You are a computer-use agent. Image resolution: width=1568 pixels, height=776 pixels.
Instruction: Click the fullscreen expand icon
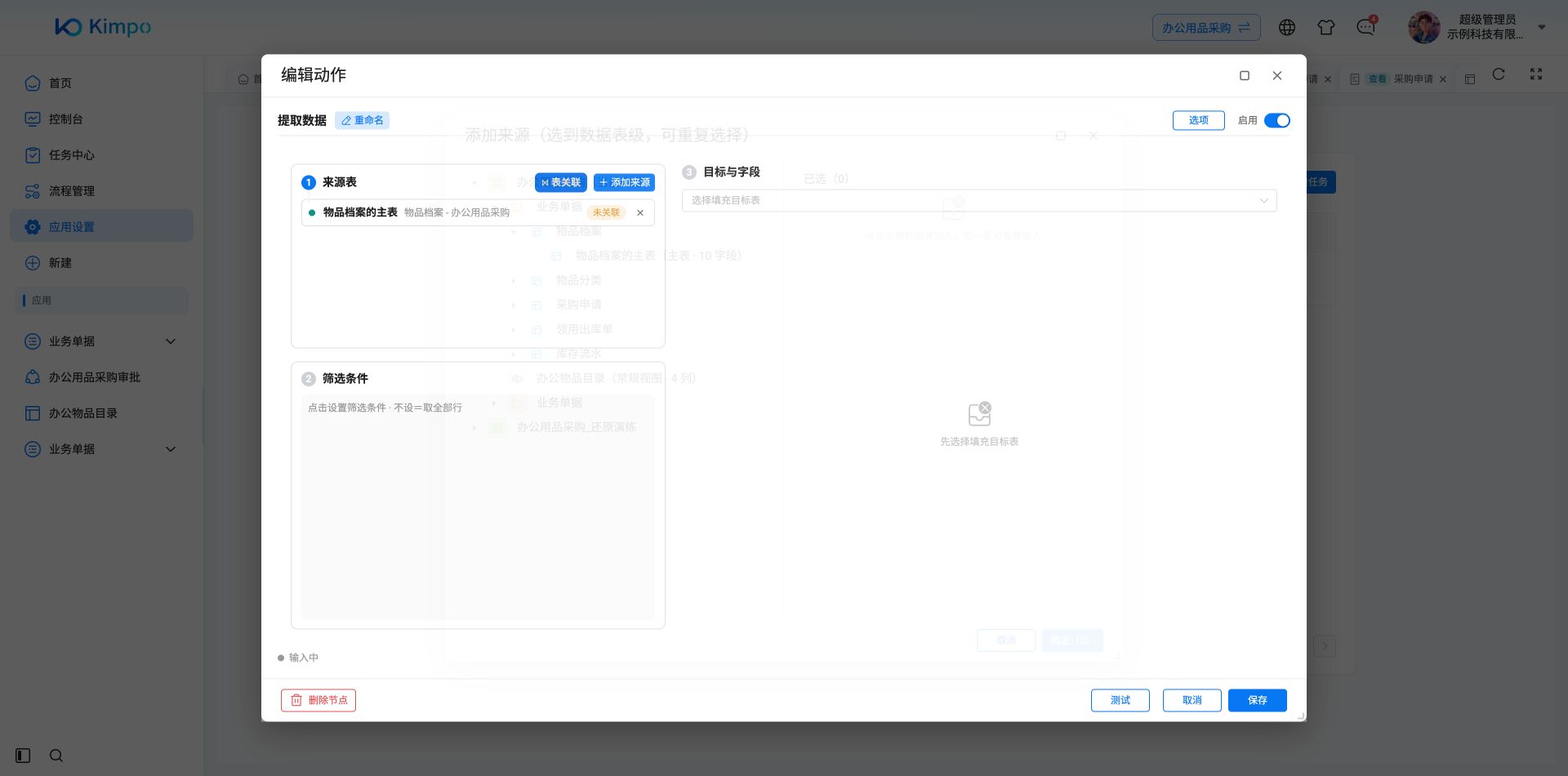coord(1536,74)
